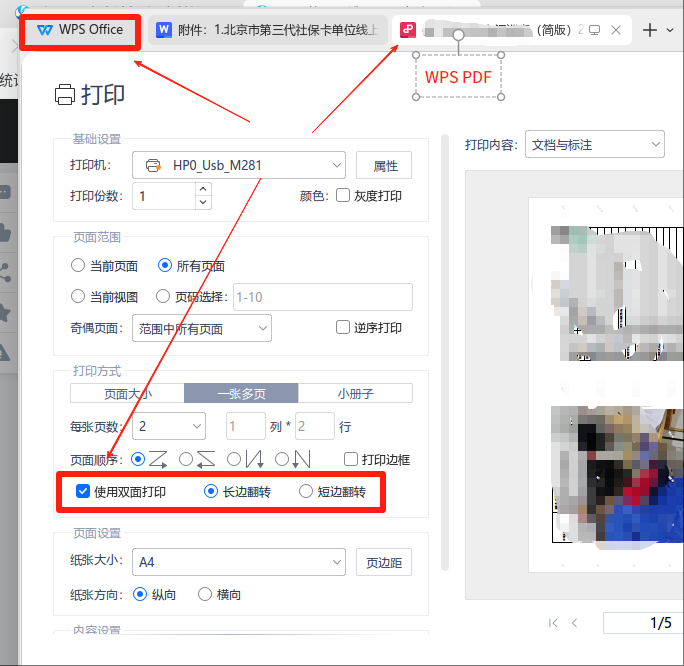Select 当前页面 radio button

click(x=78, y=265)
